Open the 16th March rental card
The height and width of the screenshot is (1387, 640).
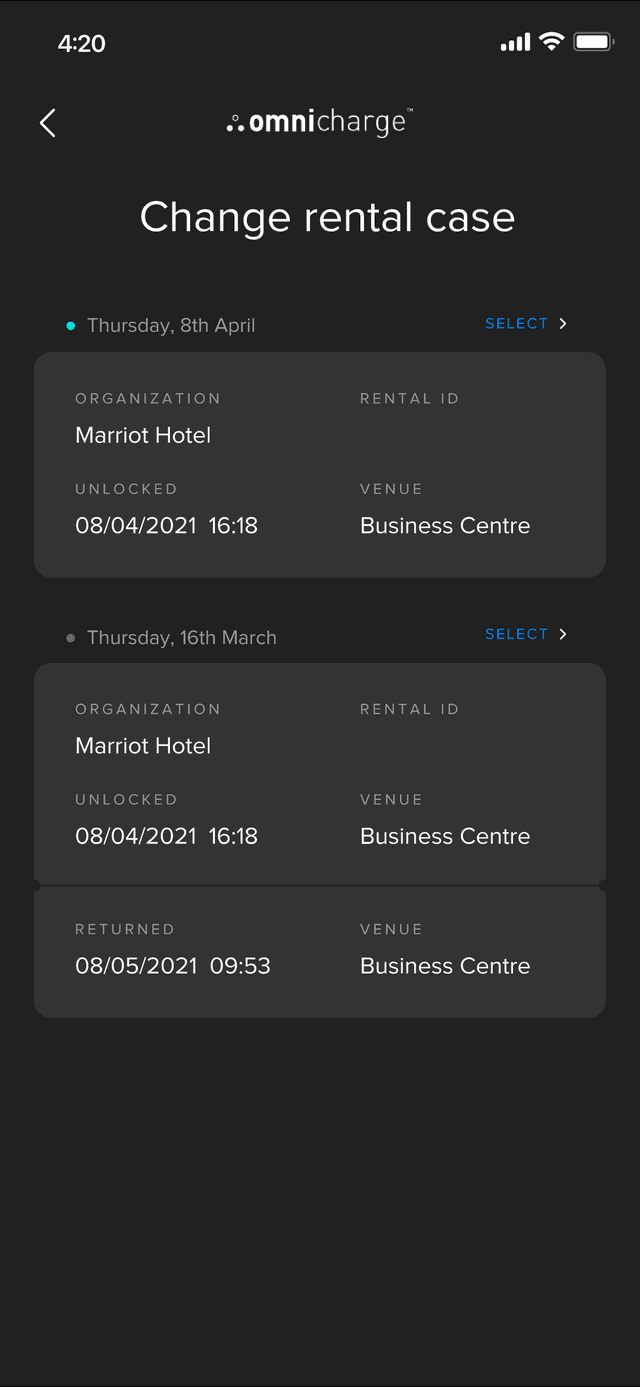pyautogui.click(x=320, y=774)
